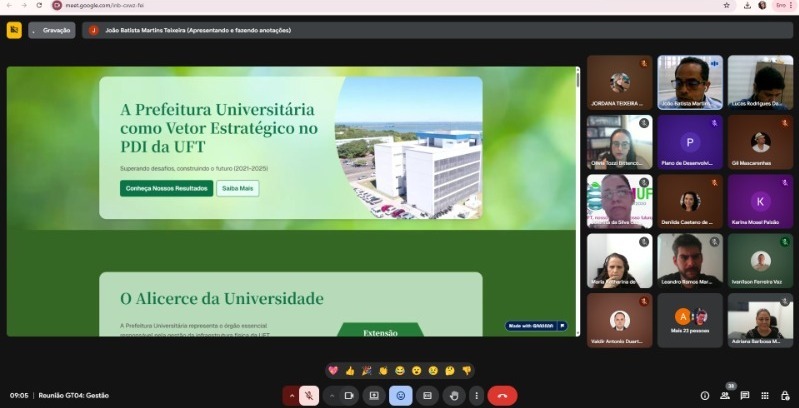Viewport: 799px width, 408px height.
Task: Click the 'Saiba Mais' button
Action: [x=238, y=188]
